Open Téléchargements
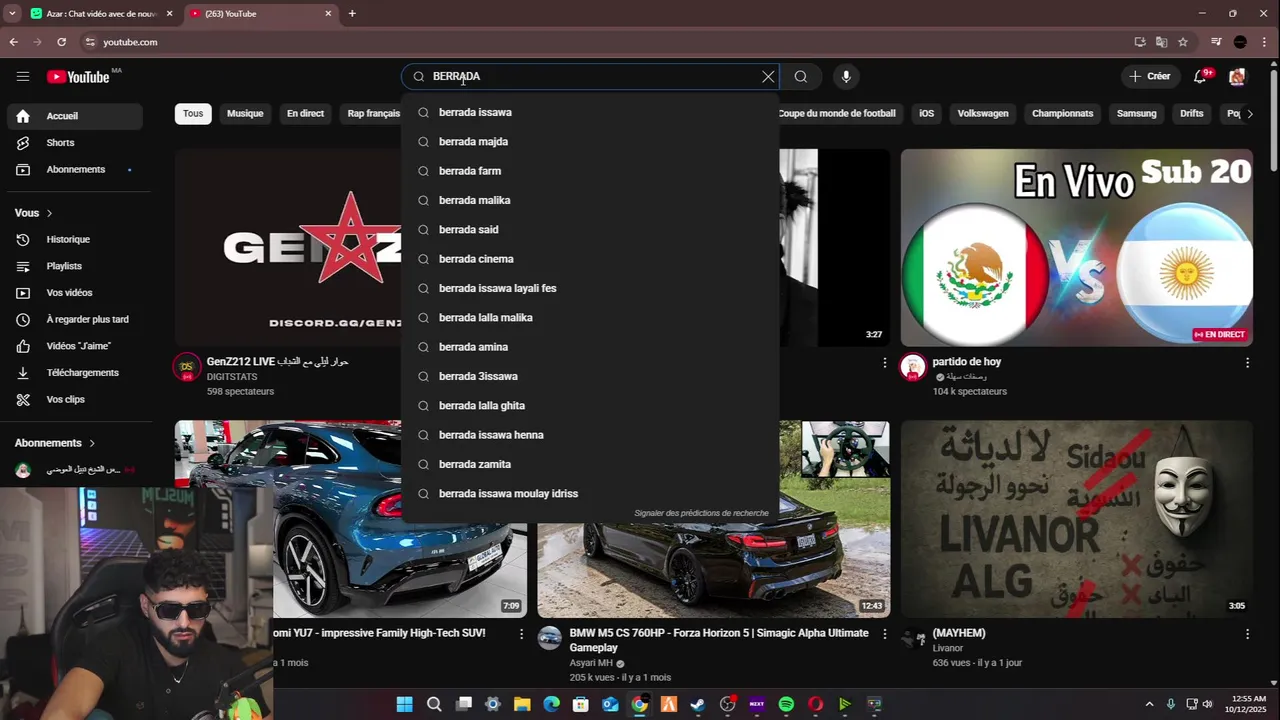Screen dimensions: 1280x720 coord(76,373)
